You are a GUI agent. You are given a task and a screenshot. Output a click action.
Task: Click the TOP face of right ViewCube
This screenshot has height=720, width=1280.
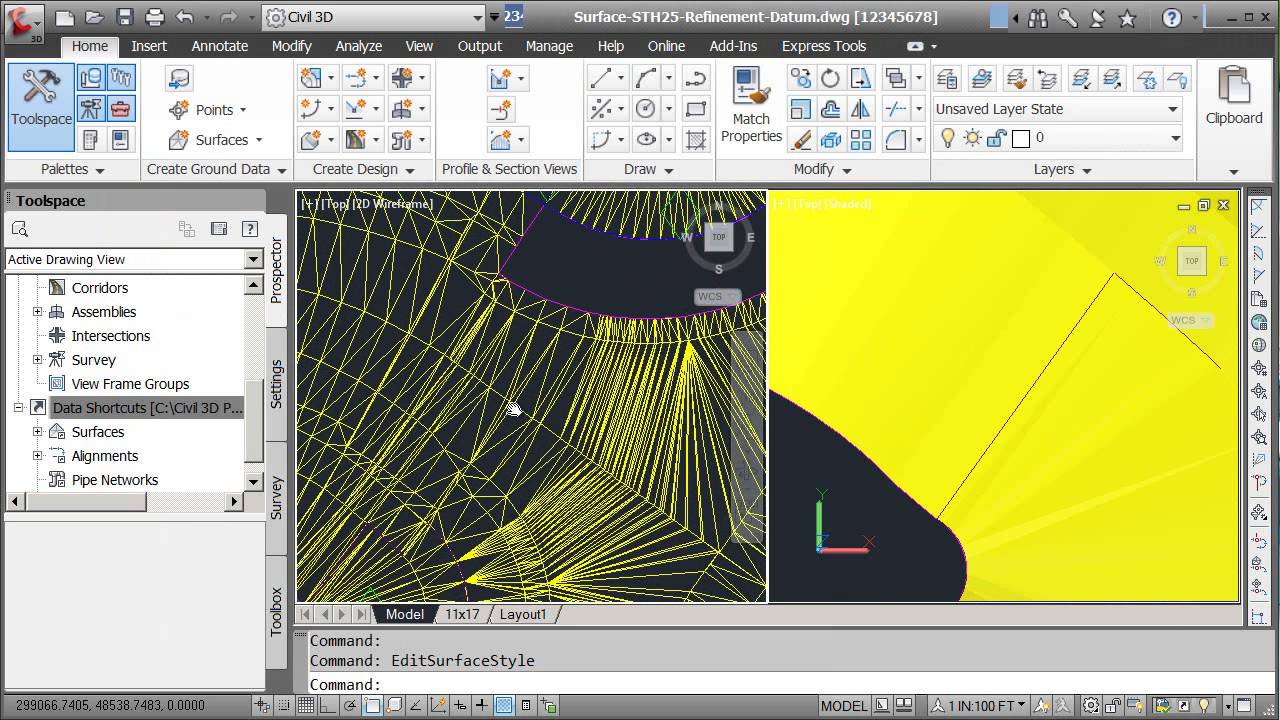coord(1191,261)
